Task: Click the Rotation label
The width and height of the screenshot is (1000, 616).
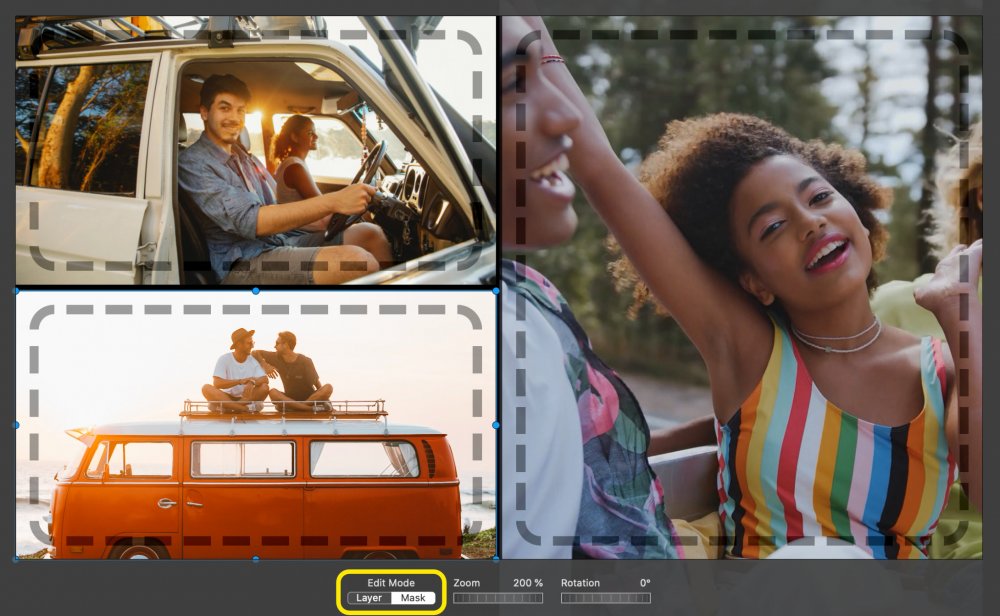Action: (x=580, y=583)
